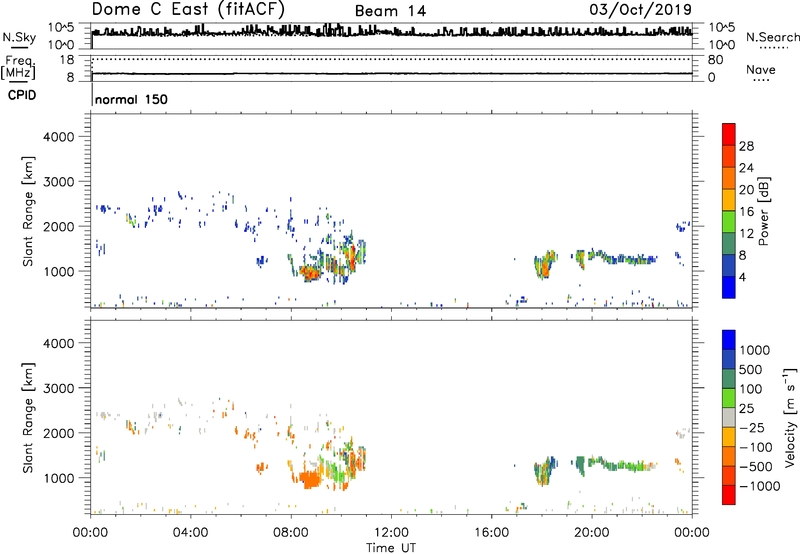Click the "N.Search" legend label
The width and height of the screenshot is (800, 554).
click(x=772, y=37)
